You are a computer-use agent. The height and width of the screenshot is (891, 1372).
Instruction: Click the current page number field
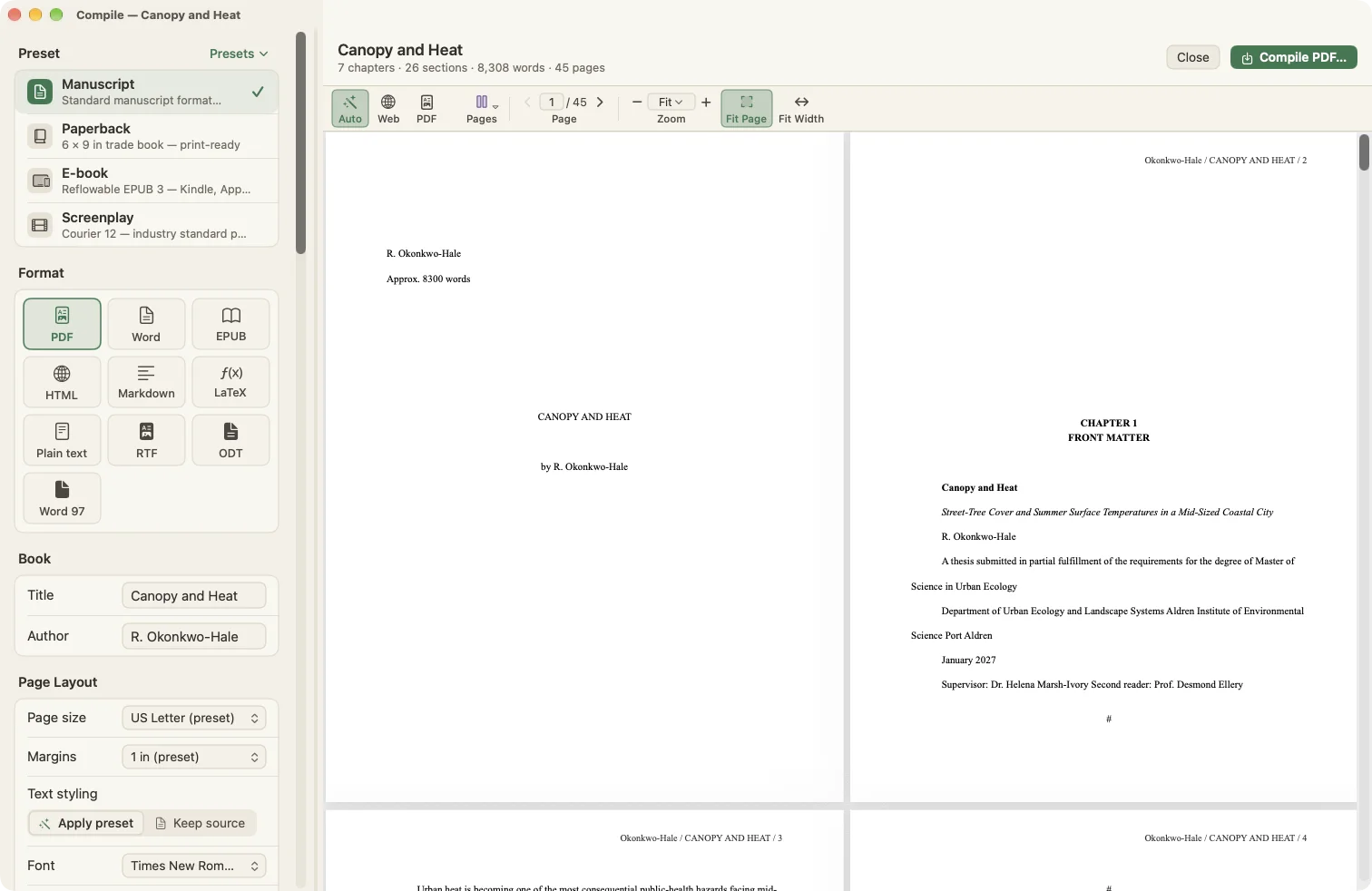(x=552, y=103)
